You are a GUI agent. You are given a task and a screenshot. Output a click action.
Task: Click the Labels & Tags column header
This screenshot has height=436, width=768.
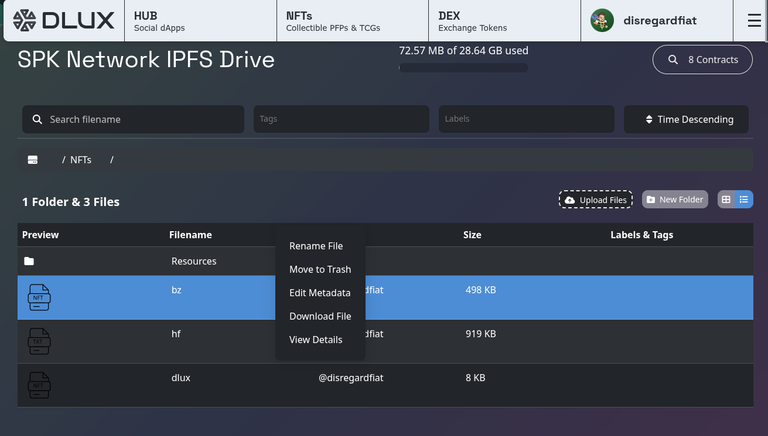pos(642,235)
